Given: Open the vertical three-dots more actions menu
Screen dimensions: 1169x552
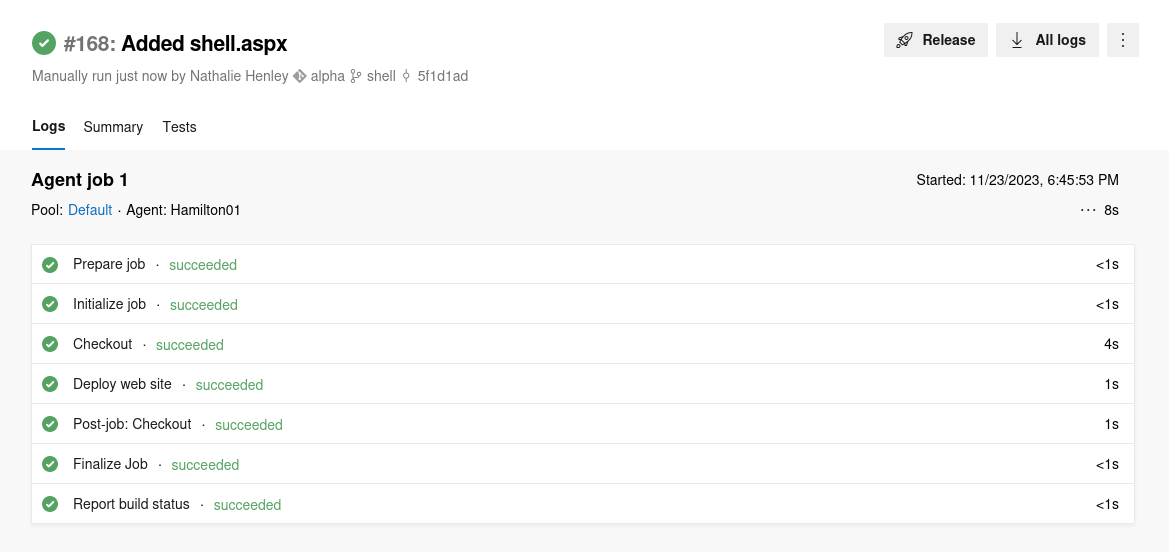Looking at the screenshot, I should pyautogui.click(x=1123, y=40).
